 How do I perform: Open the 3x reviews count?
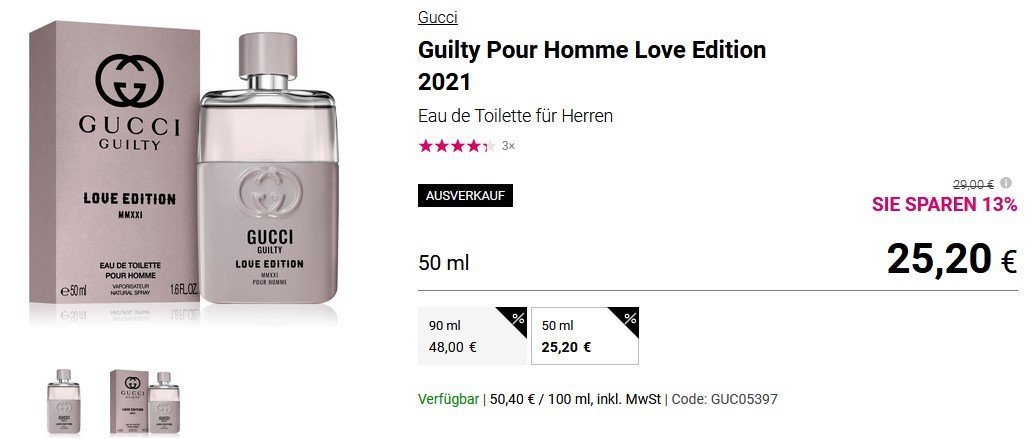(x=508, y=146)
